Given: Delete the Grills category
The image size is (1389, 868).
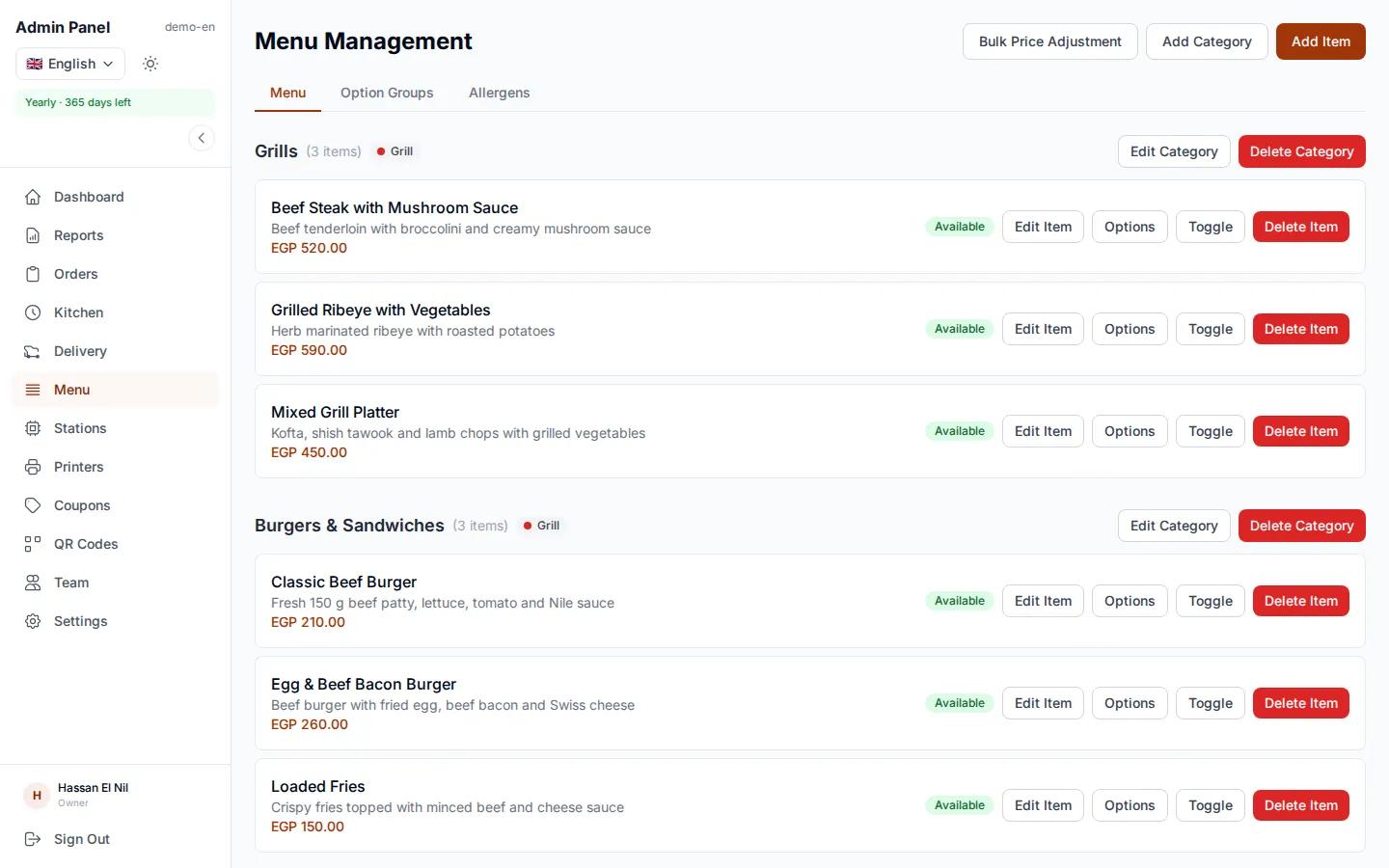Looking at the screenshot, I should (x=1302, y=151).
